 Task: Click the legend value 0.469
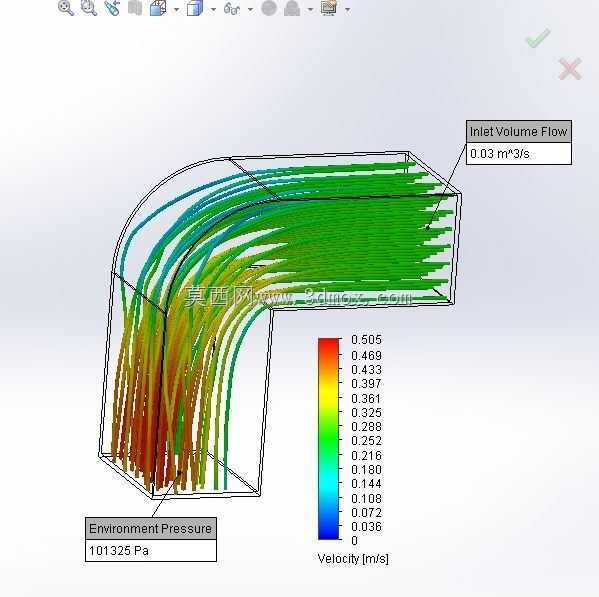tap(366, 356)
